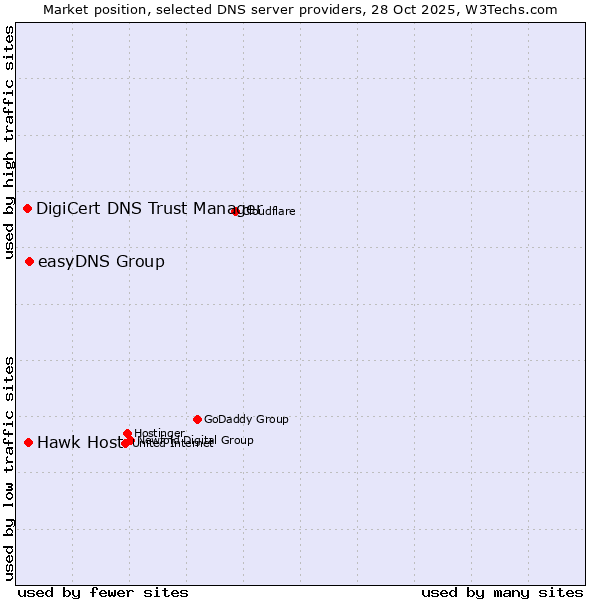This screenshot has height=600, width=600.
Task: Click the 'used by low traffic sites' label
Action: point(9,467)
